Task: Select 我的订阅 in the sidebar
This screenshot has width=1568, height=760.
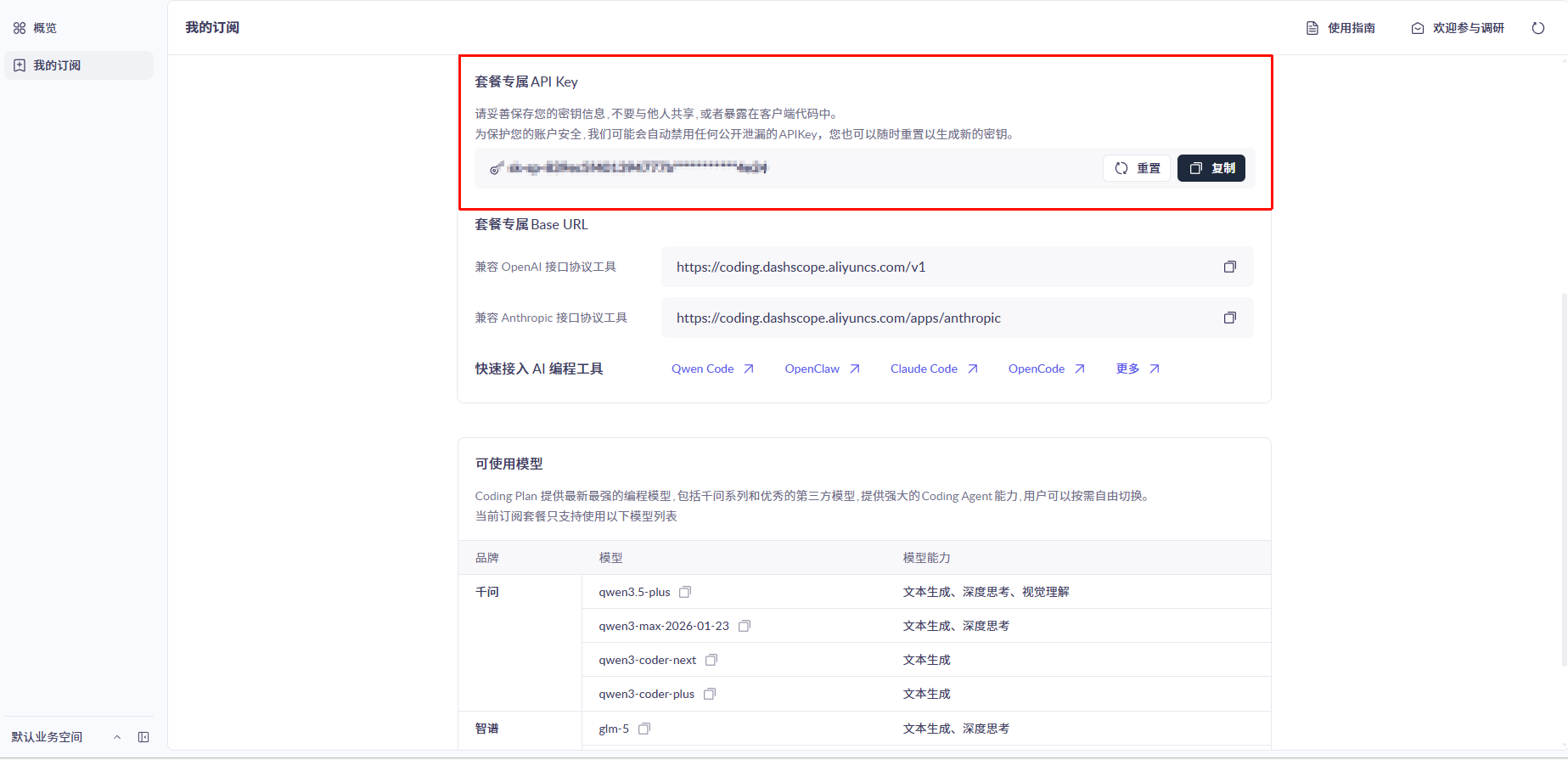Action: coord(56,65)
